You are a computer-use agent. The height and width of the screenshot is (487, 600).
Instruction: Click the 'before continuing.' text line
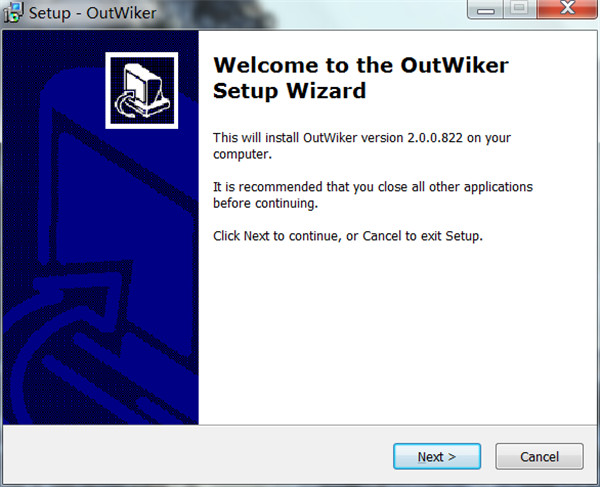pyautogui.click(x=265, y=203)
